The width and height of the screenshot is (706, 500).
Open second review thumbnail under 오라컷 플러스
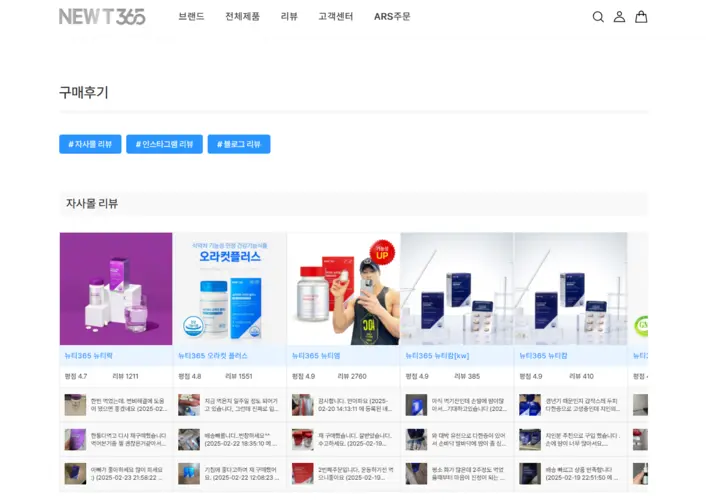click(189, 440)
